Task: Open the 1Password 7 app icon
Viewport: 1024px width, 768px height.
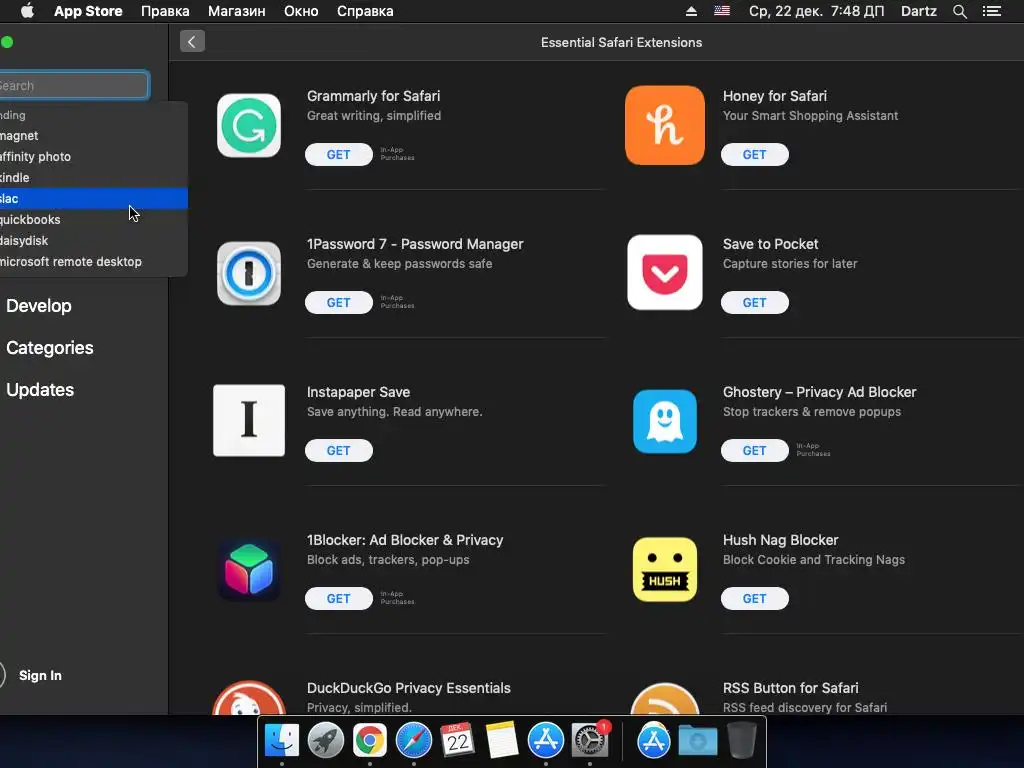Action: click(249, 274)
